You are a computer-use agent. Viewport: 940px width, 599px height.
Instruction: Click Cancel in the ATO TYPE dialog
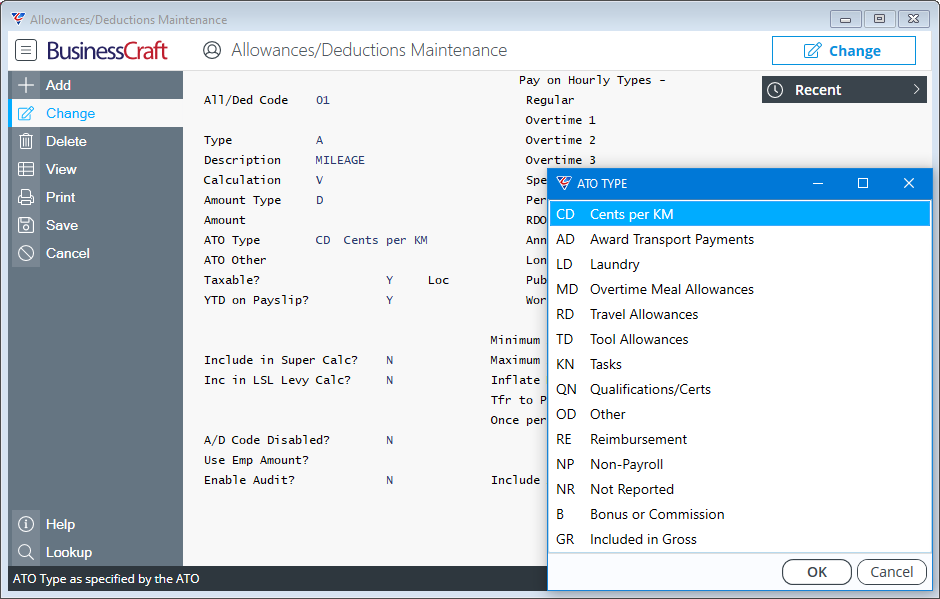point(891,572)
